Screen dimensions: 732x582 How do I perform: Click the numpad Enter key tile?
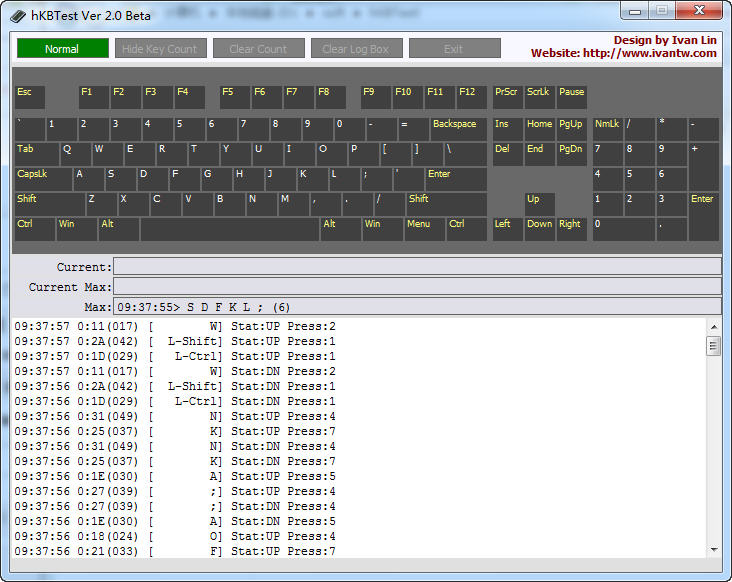tap(703, 216)
